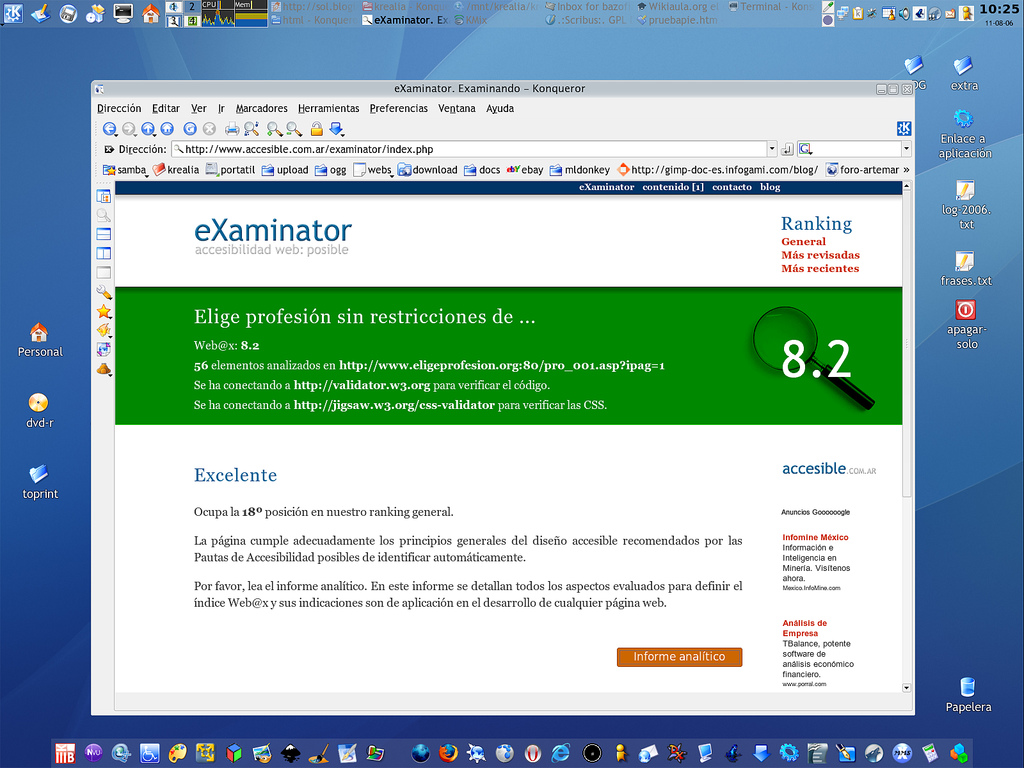Click the KDE gear throbber icon
This screenshot has width=1024, height=768.
click(x=904, y=129)
